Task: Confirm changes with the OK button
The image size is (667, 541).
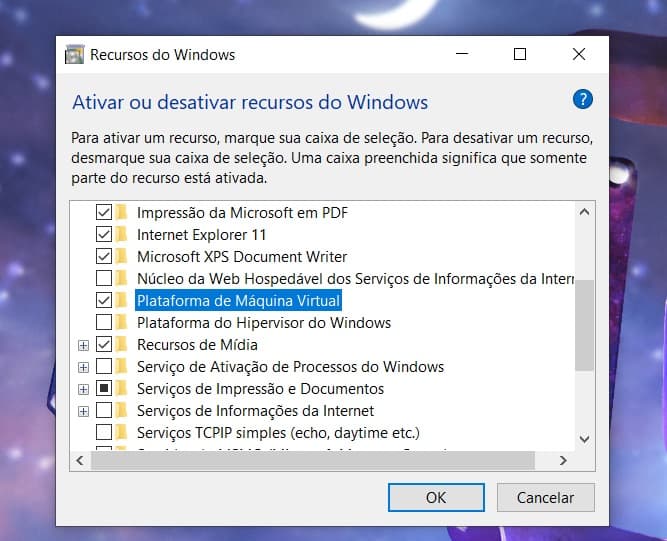Action: 436,497
